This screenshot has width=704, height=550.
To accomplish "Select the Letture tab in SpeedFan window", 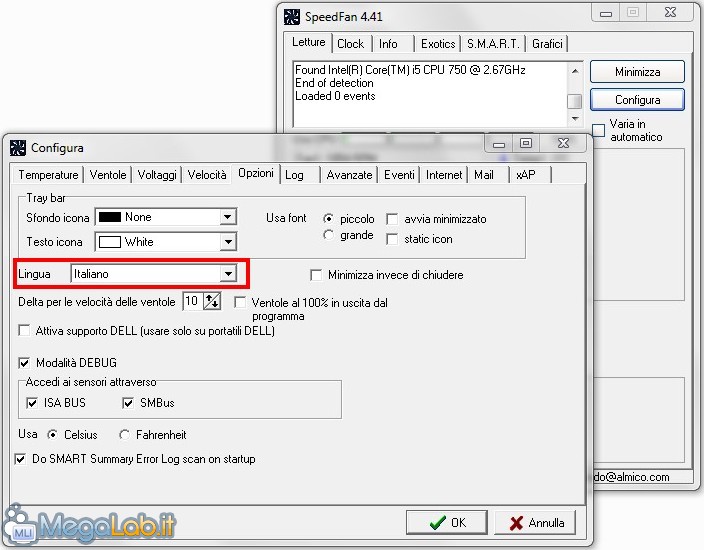I will [x=308, y=42].
